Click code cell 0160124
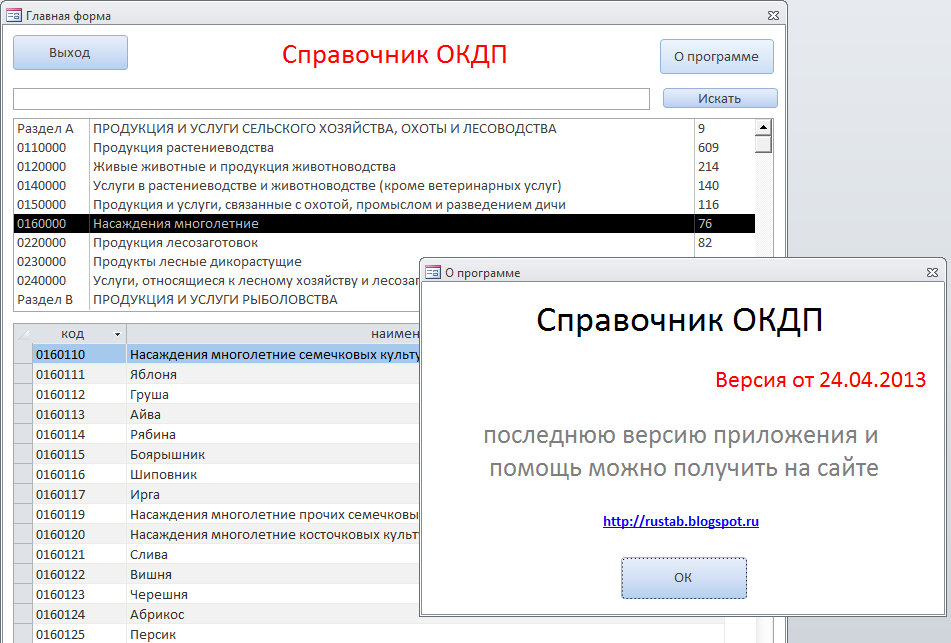The image size is (951, 643). [79, 614]
